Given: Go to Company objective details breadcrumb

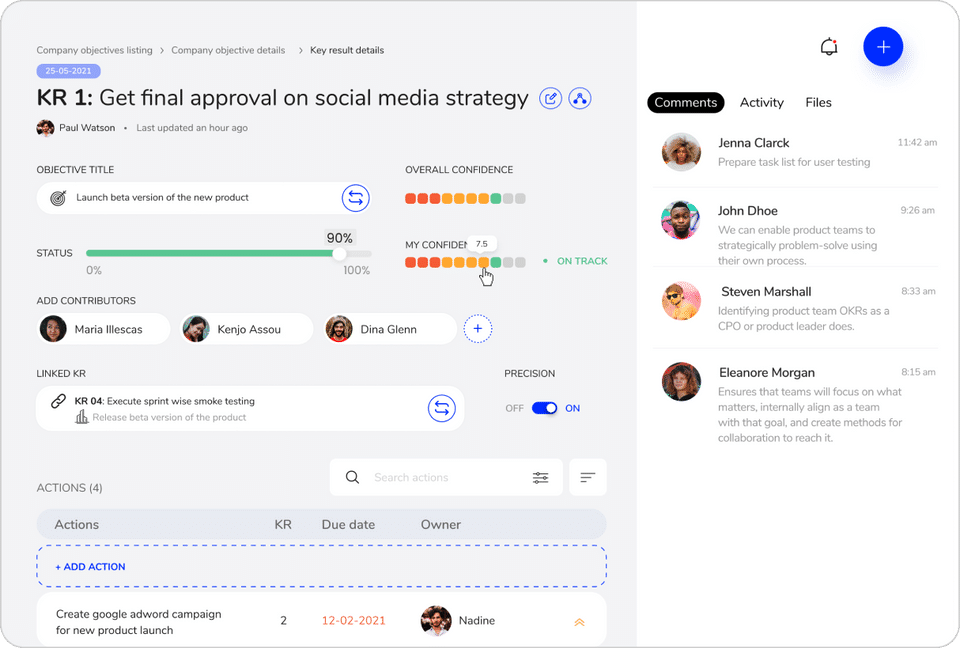Looking at the screenshot, I should (x=228, y=50).
